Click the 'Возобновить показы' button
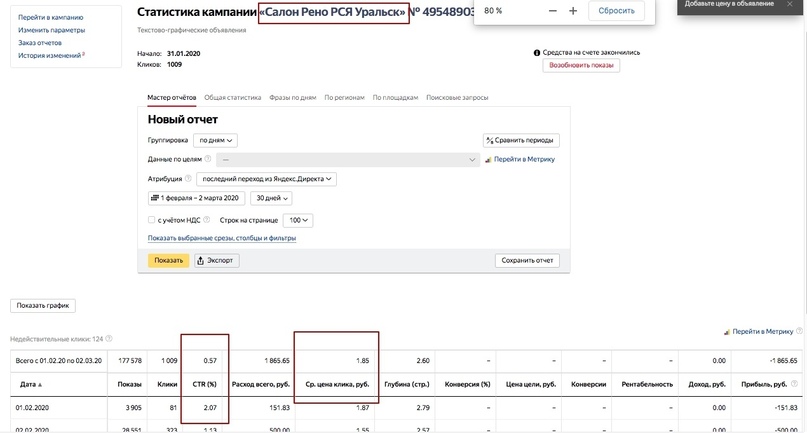The image size is (807, 433). 581,65
